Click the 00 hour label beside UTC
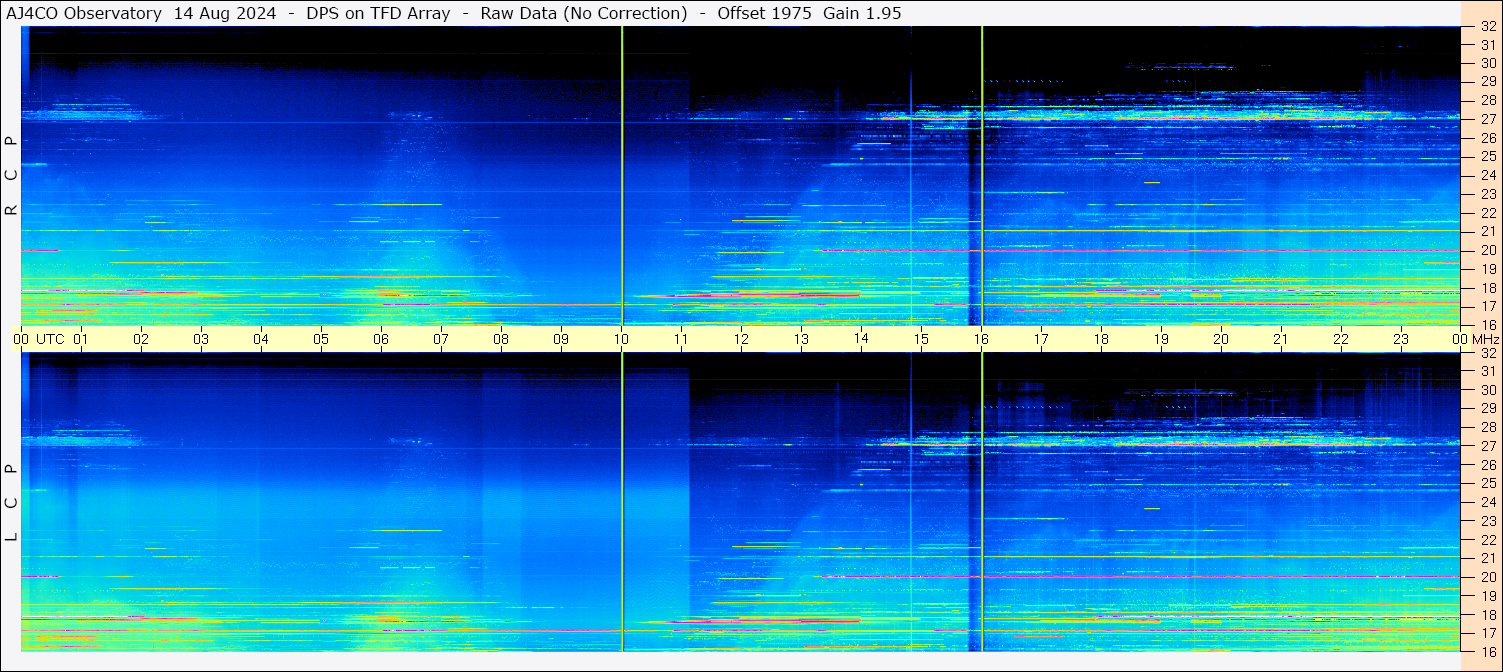Screen dimensions: 1503x672 pos(21,339)
